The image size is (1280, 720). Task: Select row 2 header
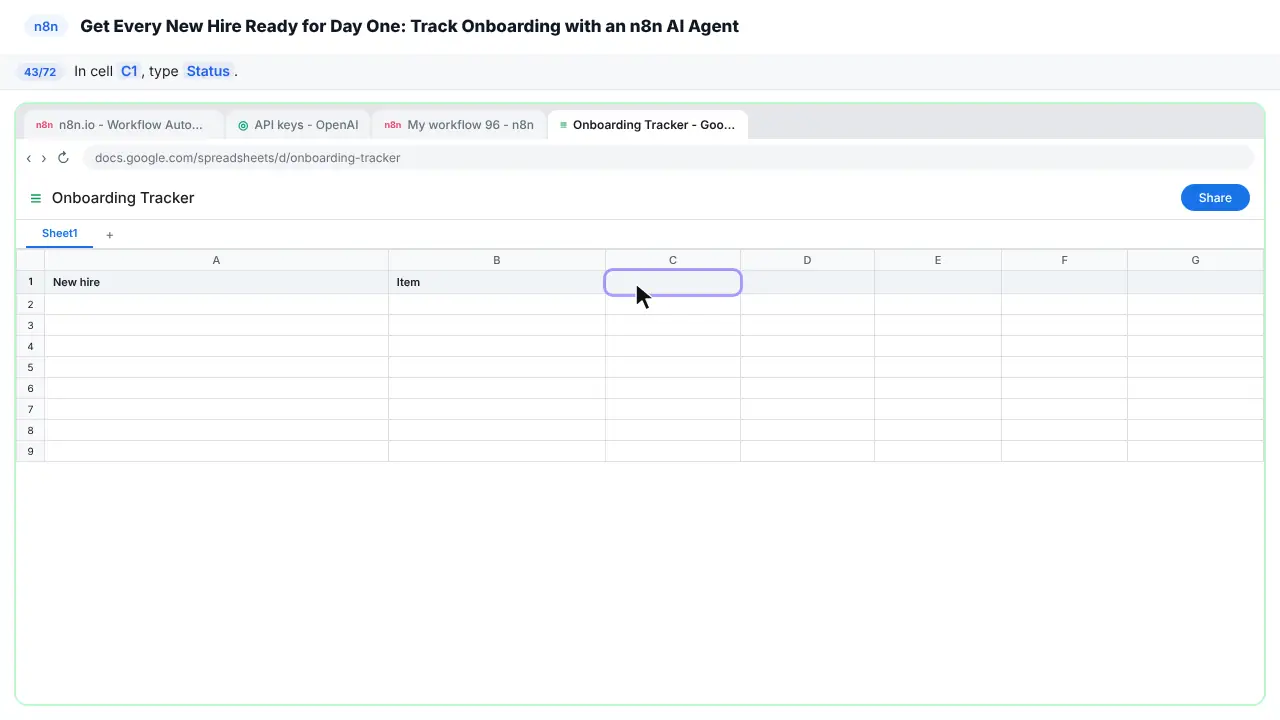click(30, 304)
